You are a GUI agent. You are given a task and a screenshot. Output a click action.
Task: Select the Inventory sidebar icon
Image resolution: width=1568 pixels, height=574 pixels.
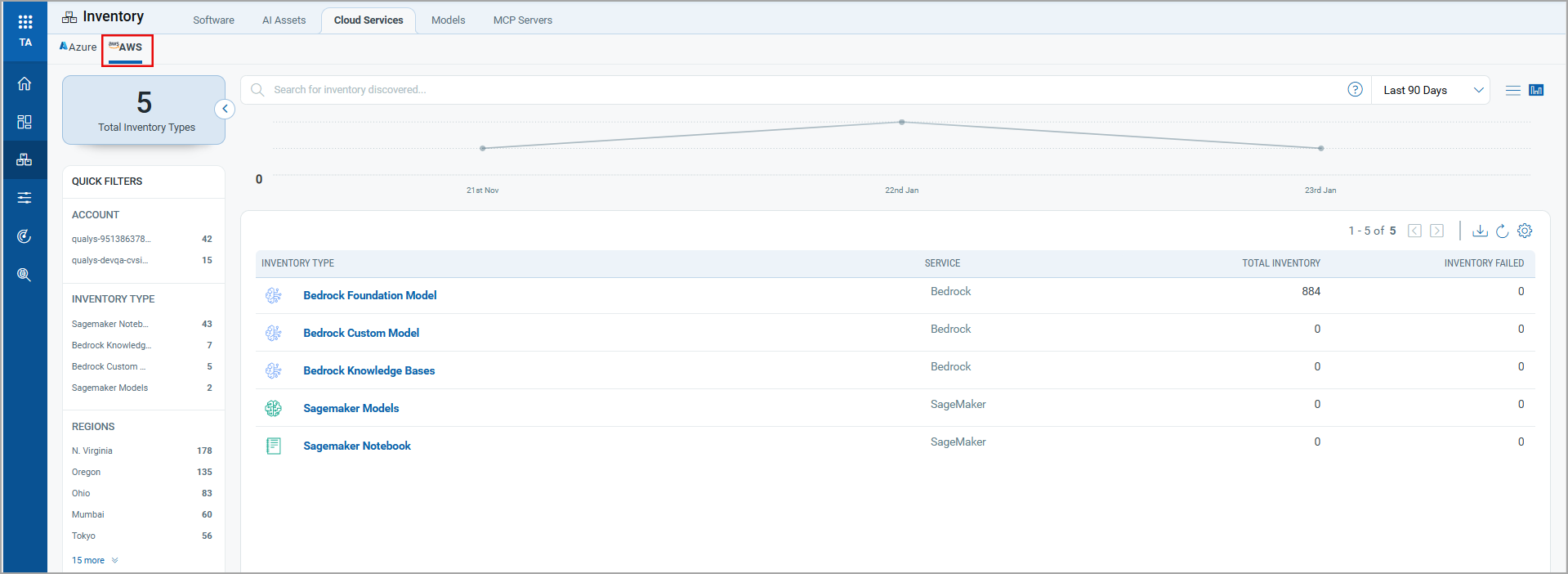[x=25, y=159]
